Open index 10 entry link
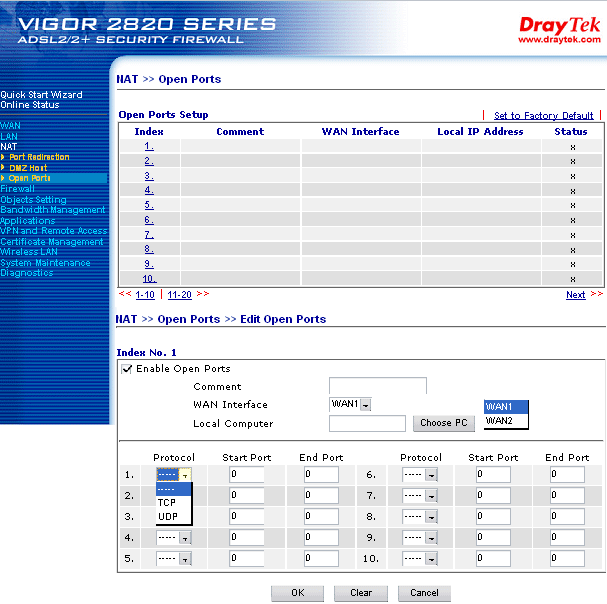607x604 pixels. tap(149, 278)
